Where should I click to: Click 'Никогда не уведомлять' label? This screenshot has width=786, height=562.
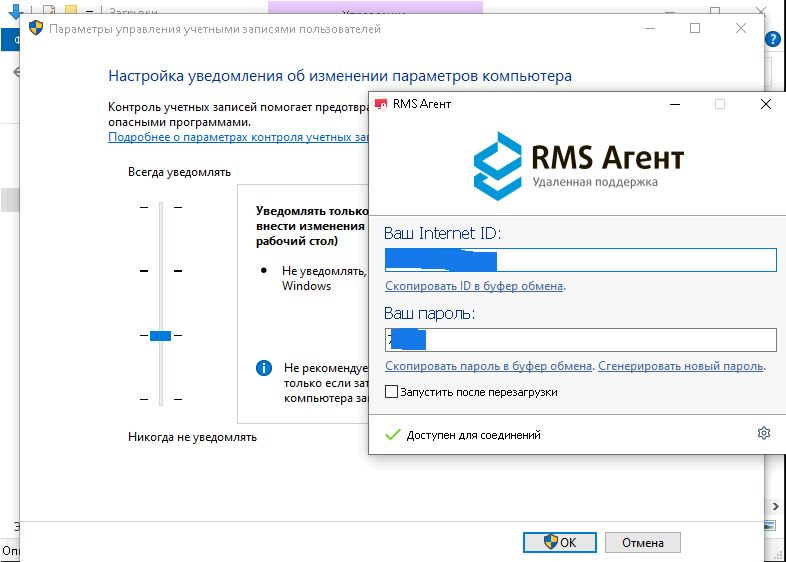click(x=192, y=437)
